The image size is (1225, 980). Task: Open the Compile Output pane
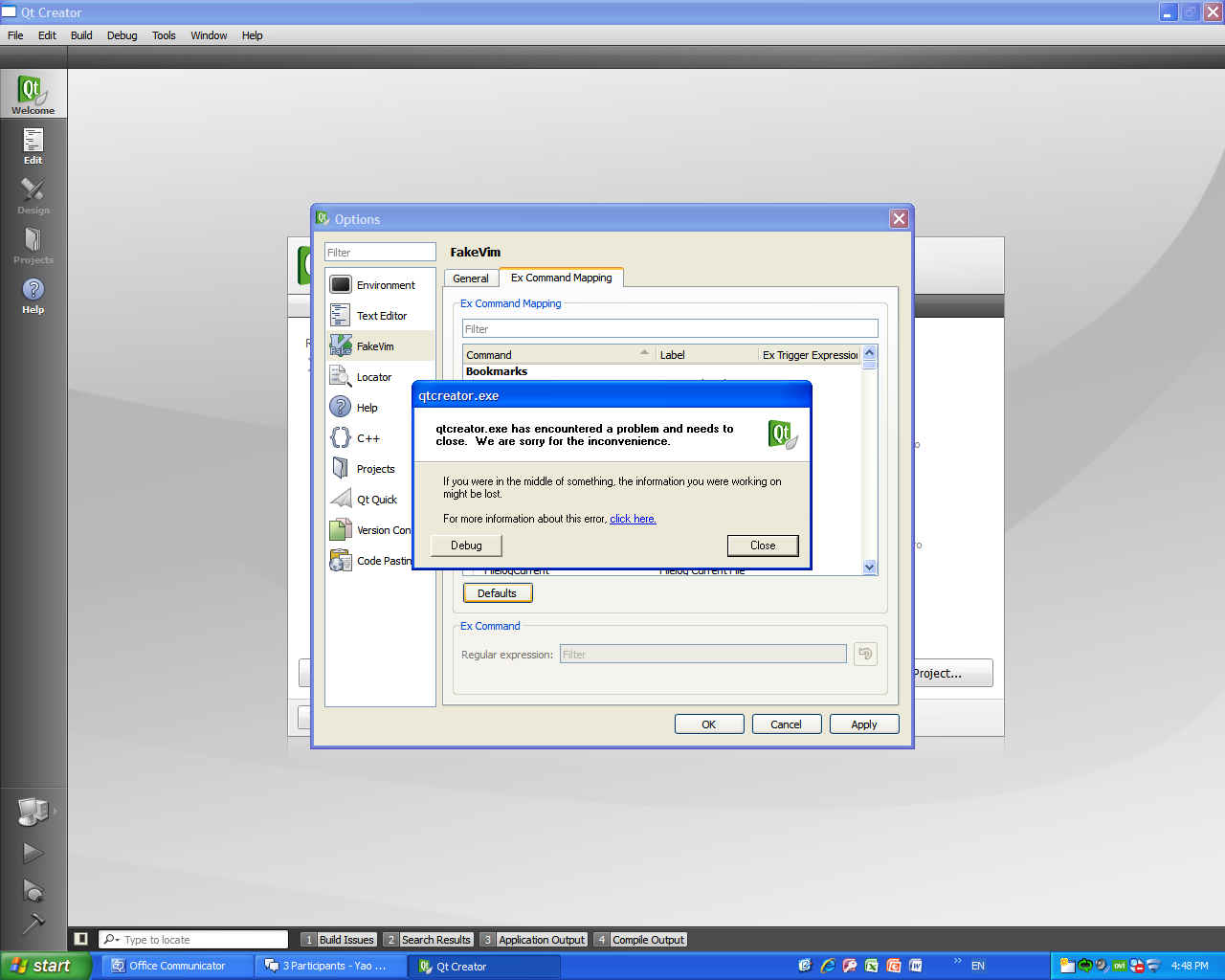pos(640,940)
